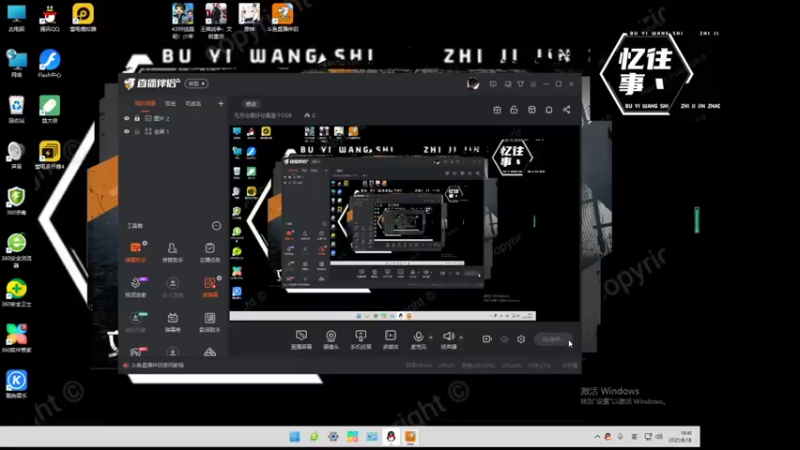
Task: Click the share icon above the preview
Action: point(566,110)
